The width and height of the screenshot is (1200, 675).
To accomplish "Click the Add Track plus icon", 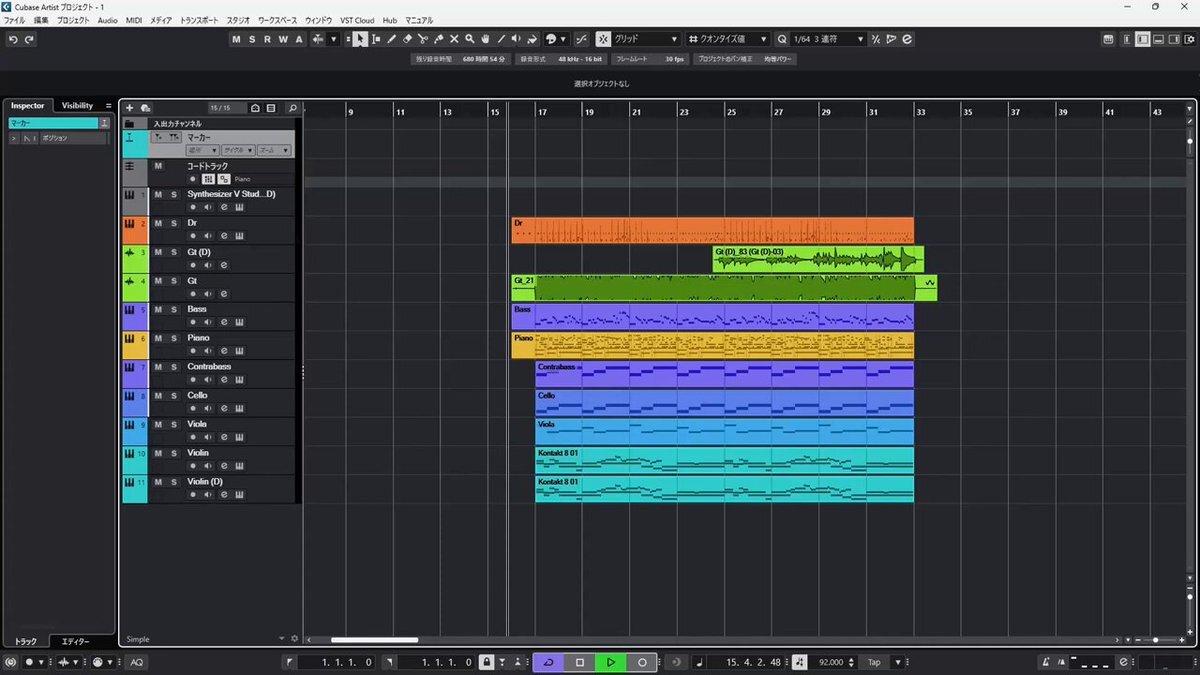I will pyautogui.click(x=130, y=108).
